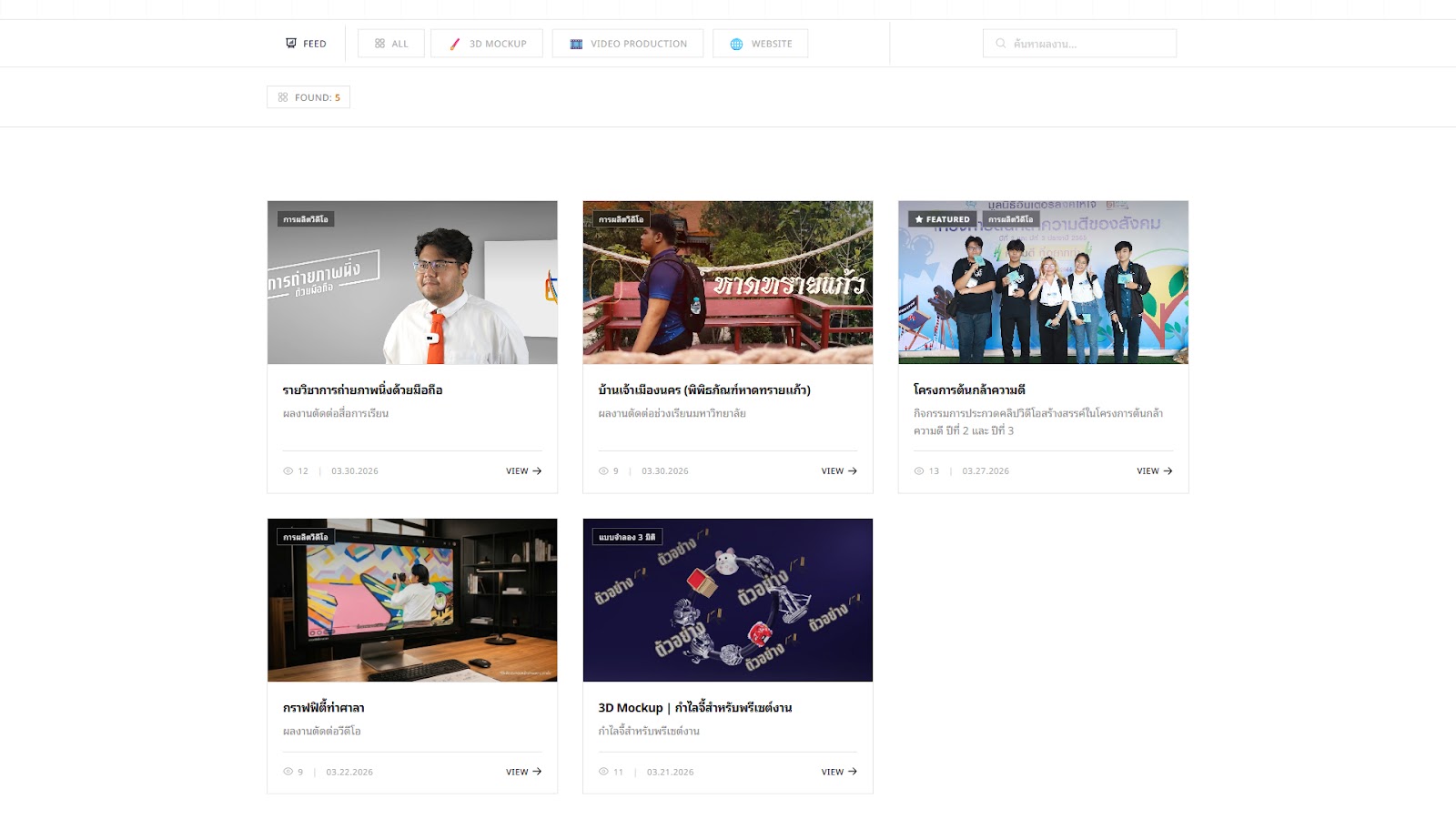Select the ALL filter tab
This screenshot has height=819, width=1456.
point(391,44)
